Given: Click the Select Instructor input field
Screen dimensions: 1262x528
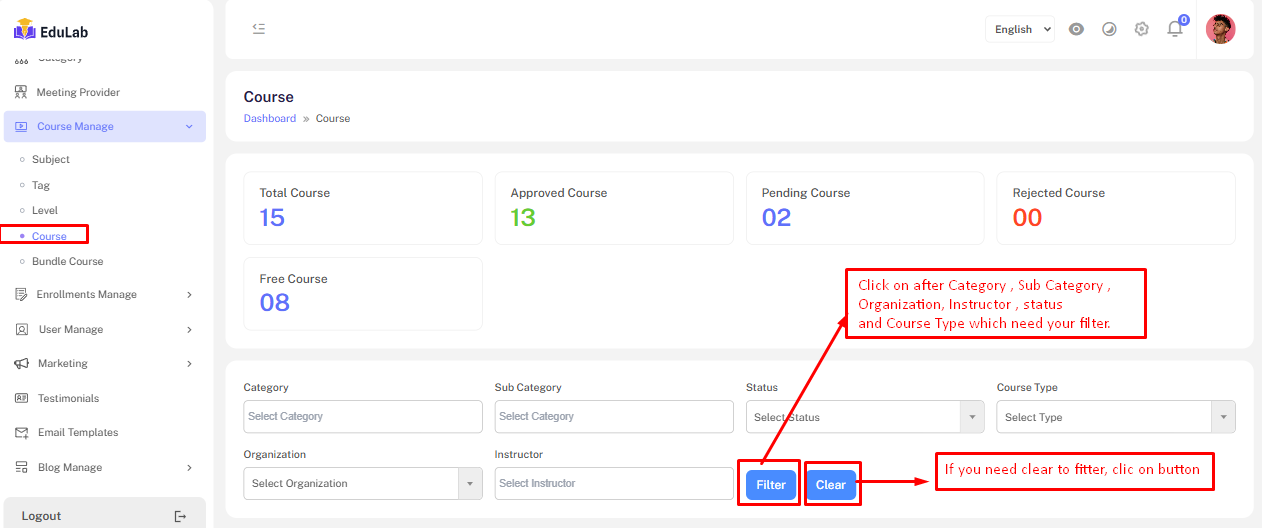Looking at the screenshot, I should pyautogui.click(x=614, y=483).
